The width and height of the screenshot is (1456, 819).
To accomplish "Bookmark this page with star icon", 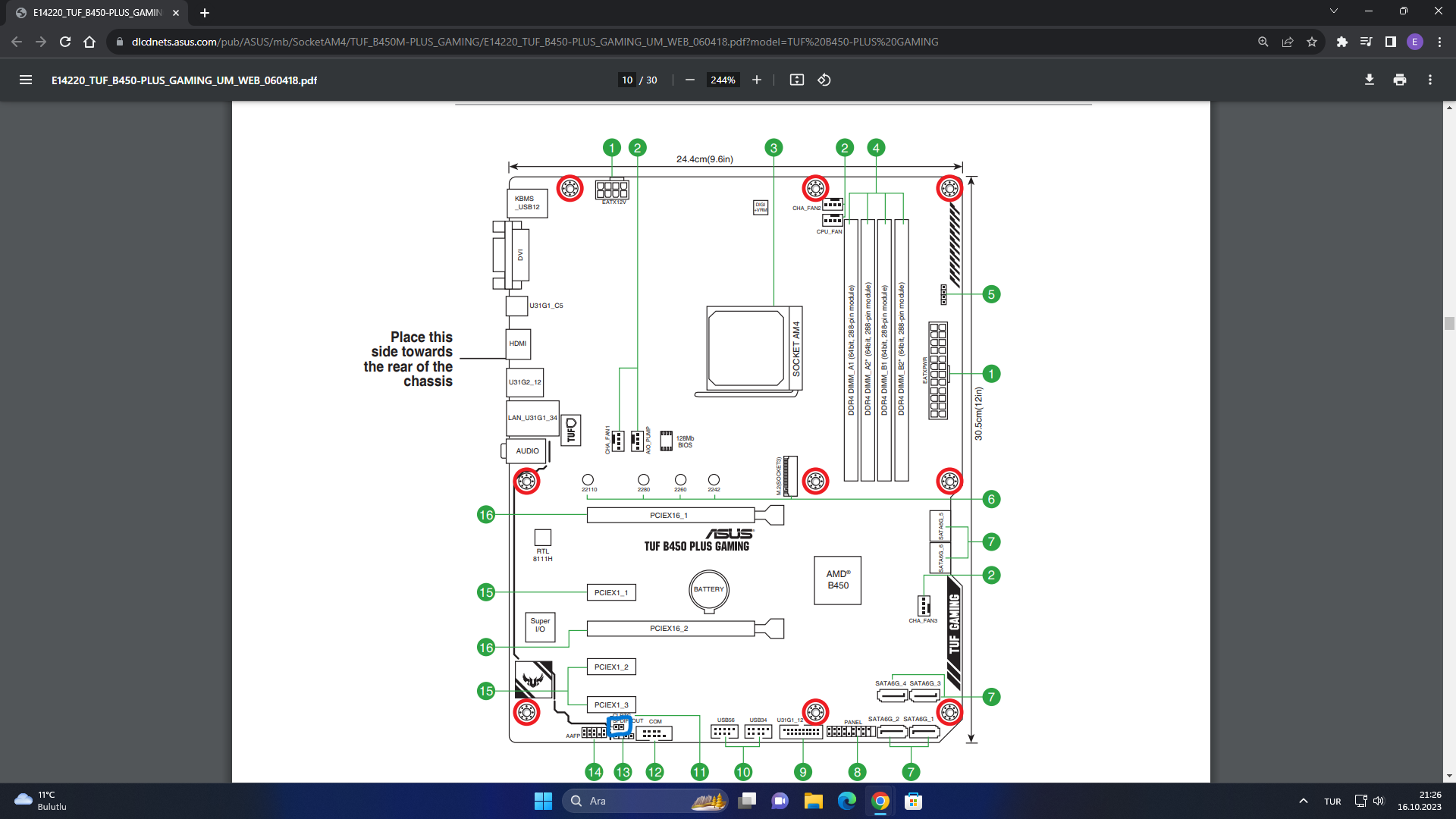I will pos(1312,42).
